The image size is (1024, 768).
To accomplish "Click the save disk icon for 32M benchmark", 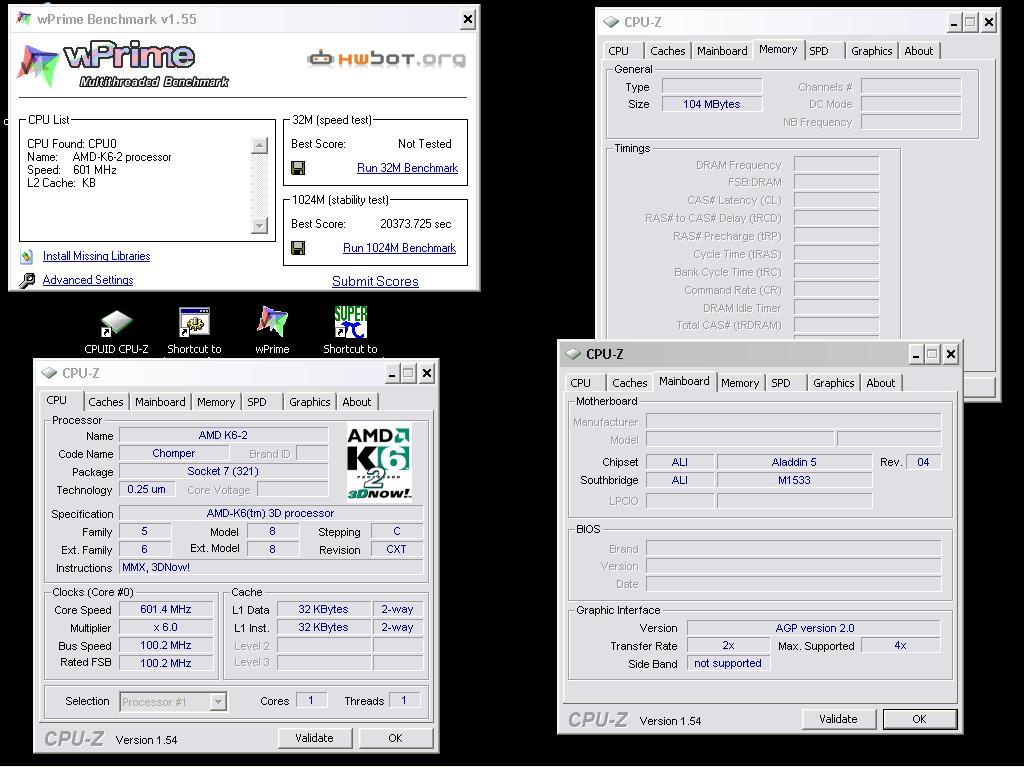I will (x=298, y=168).
